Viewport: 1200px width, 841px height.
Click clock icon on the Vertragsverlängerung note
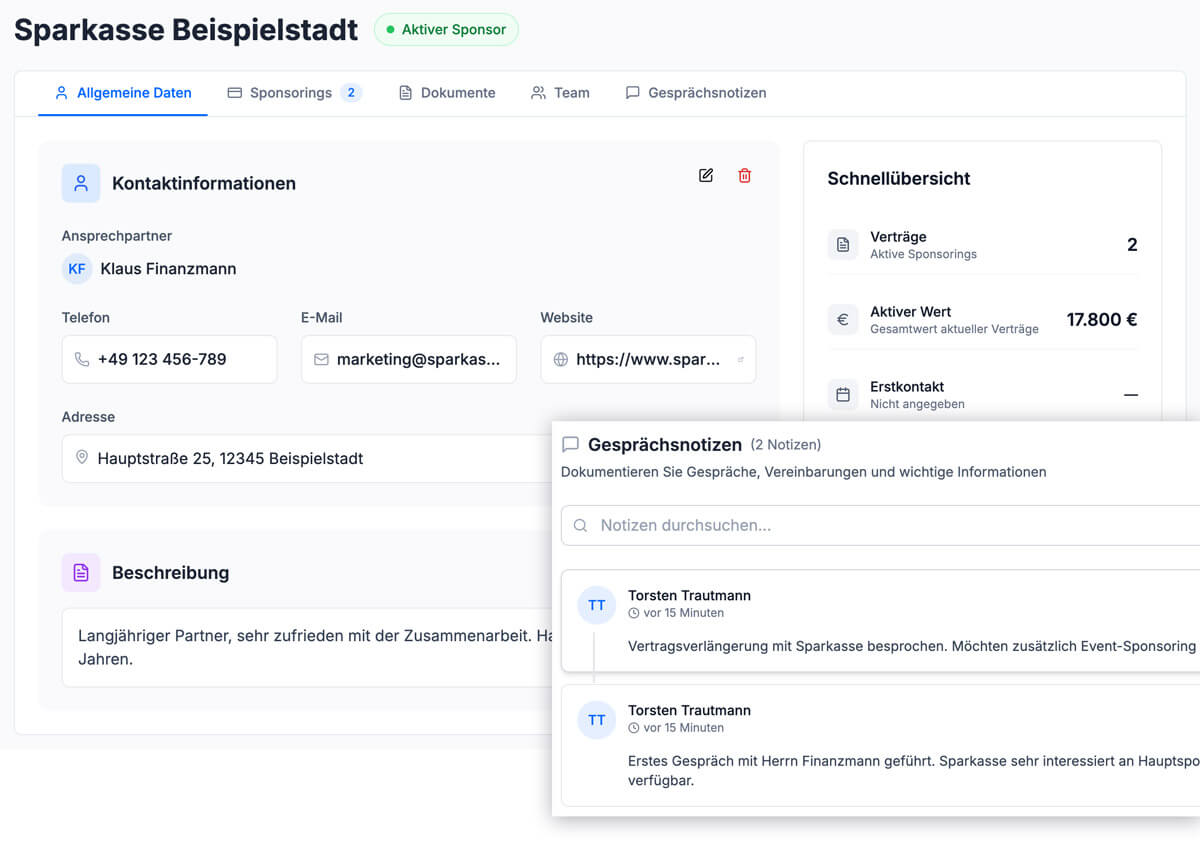tap(634, 613)
